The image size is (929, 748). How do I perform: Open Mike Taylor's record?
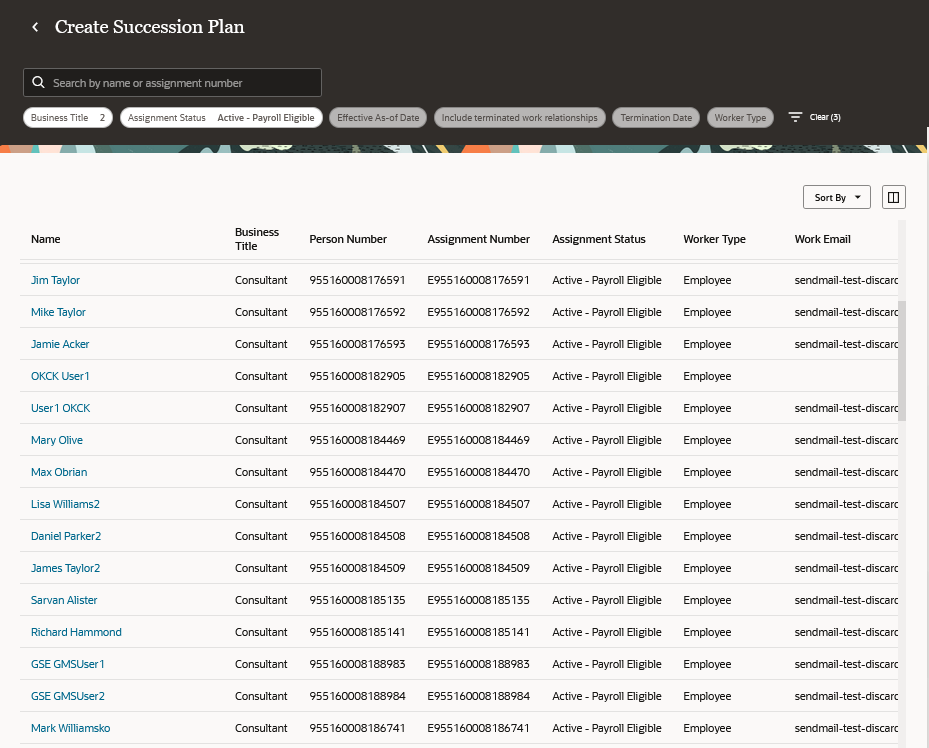point(58,312)
